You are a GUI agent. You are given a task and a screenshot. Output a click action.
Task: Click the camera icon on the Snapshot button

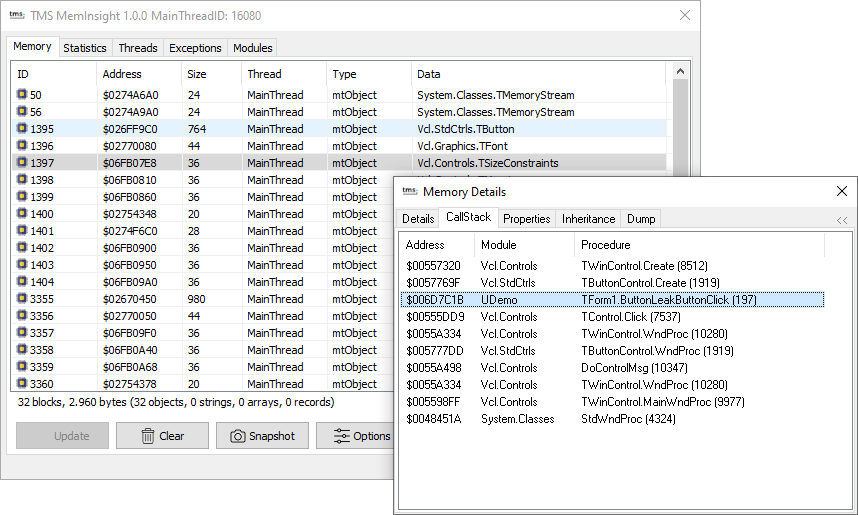coord(238,436)
